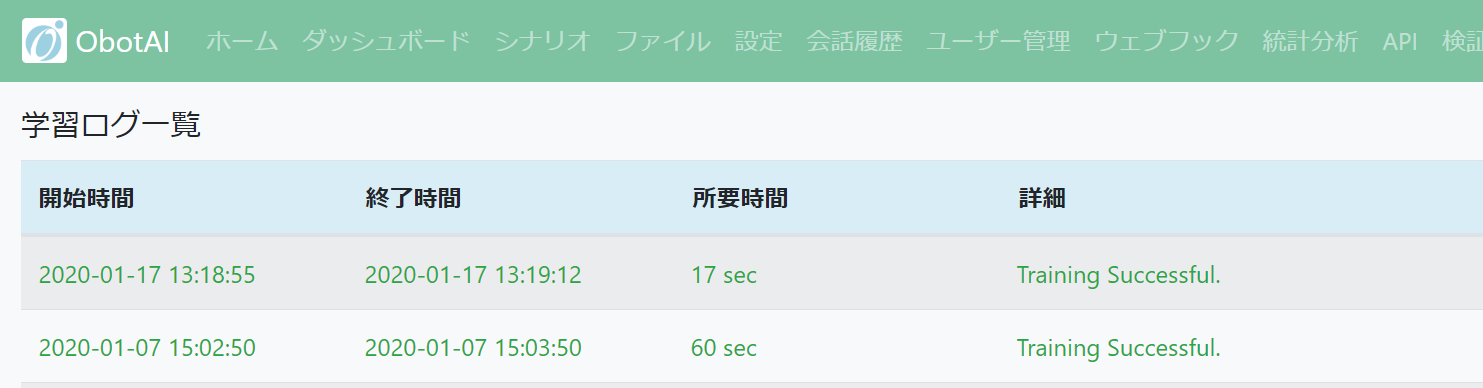Select the log row starting 2020-01-17 13:18:55

752,274
